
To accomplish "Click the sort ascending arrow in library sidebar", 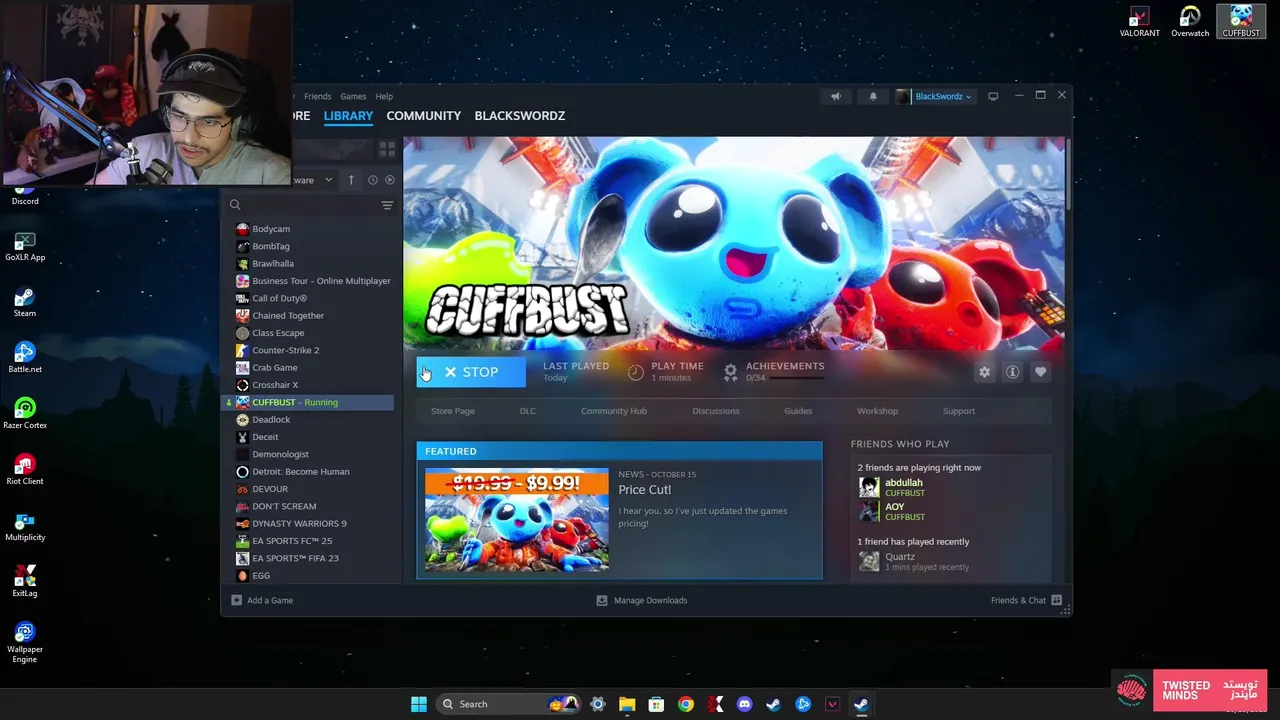I will (351, 180).
